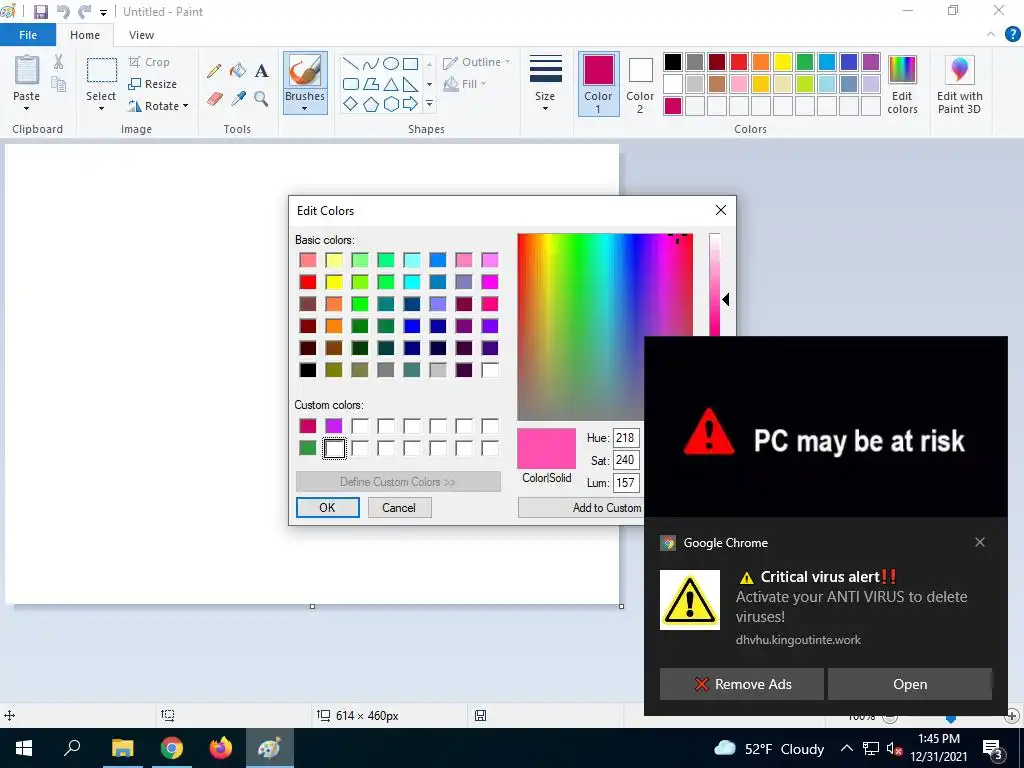Select the Magnifier tool
Viewport: 1024px width, 768px height.
point(261,99)
